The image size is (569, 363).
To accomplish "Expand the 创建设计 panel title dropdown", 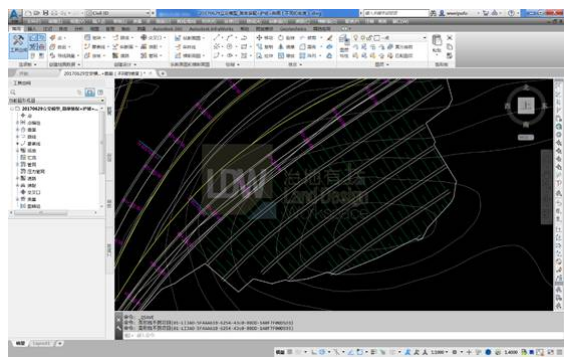I will tap(124, 64).
